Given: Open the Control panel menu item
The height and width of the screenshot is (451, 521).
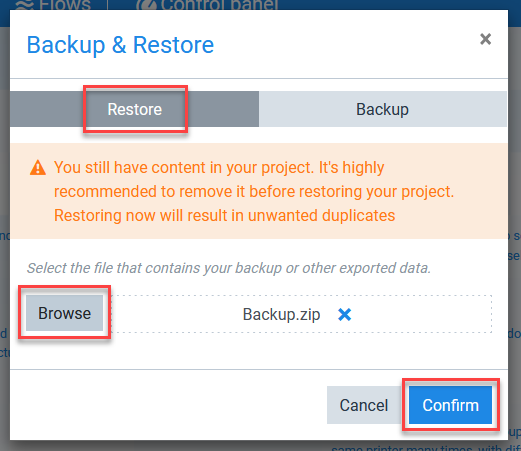Looking at the screenshot, I should pos(207,5).
